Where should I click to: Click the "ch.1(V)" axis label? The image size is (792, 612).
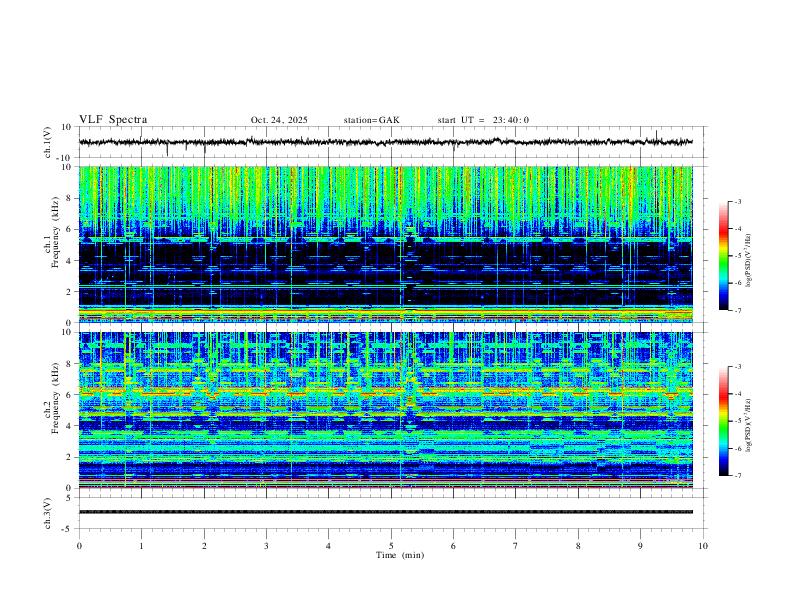[48, 142]
